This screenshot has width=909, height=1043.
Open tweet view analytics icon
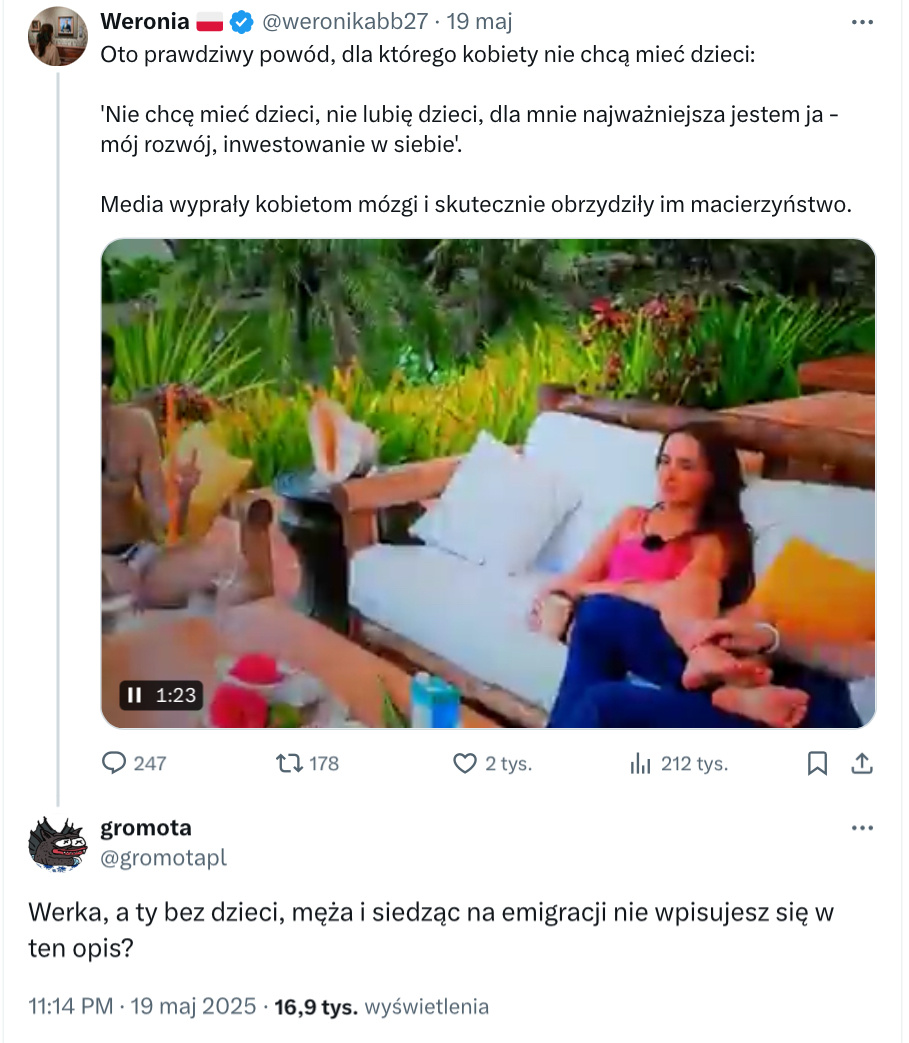(640, 763)
